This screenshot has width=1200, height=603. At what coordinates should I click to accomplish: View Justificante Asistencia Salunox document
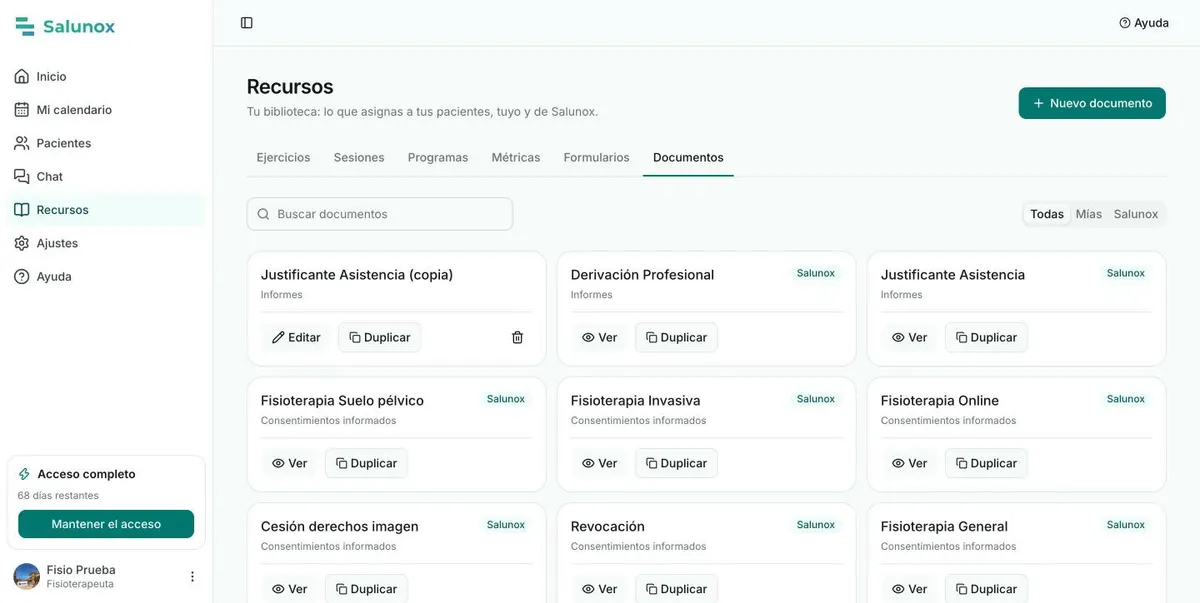click(910, 338)
